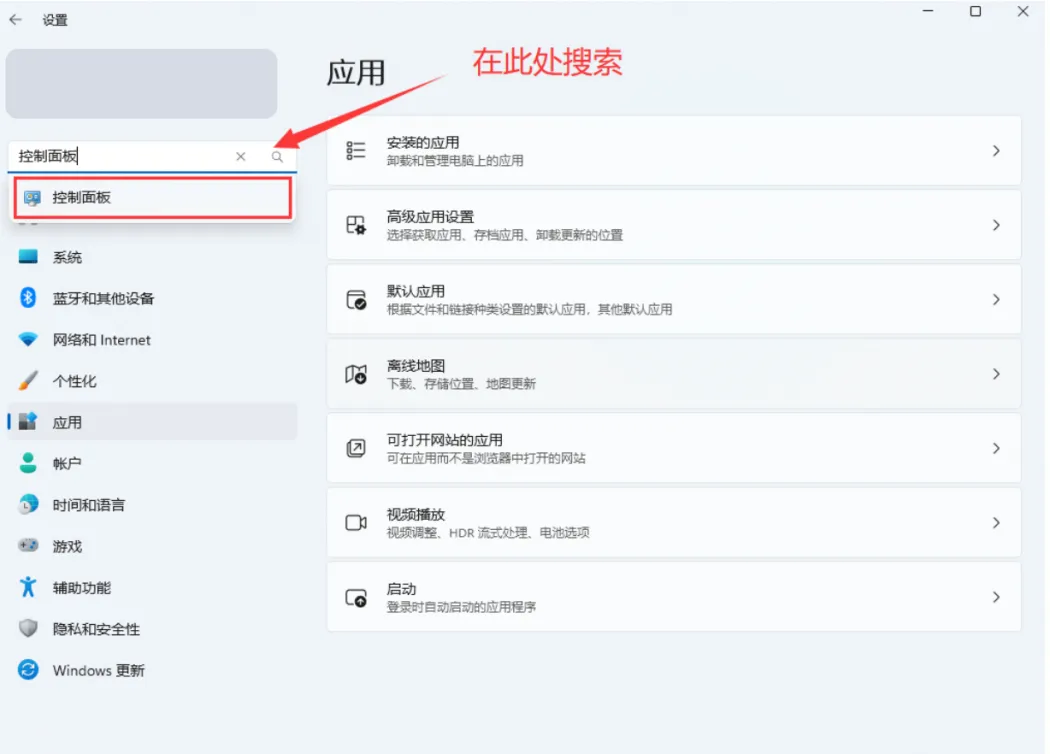Open 离线地图 settings row
This screenshot has height=754, width=1050.
click(x=673, y=374)
